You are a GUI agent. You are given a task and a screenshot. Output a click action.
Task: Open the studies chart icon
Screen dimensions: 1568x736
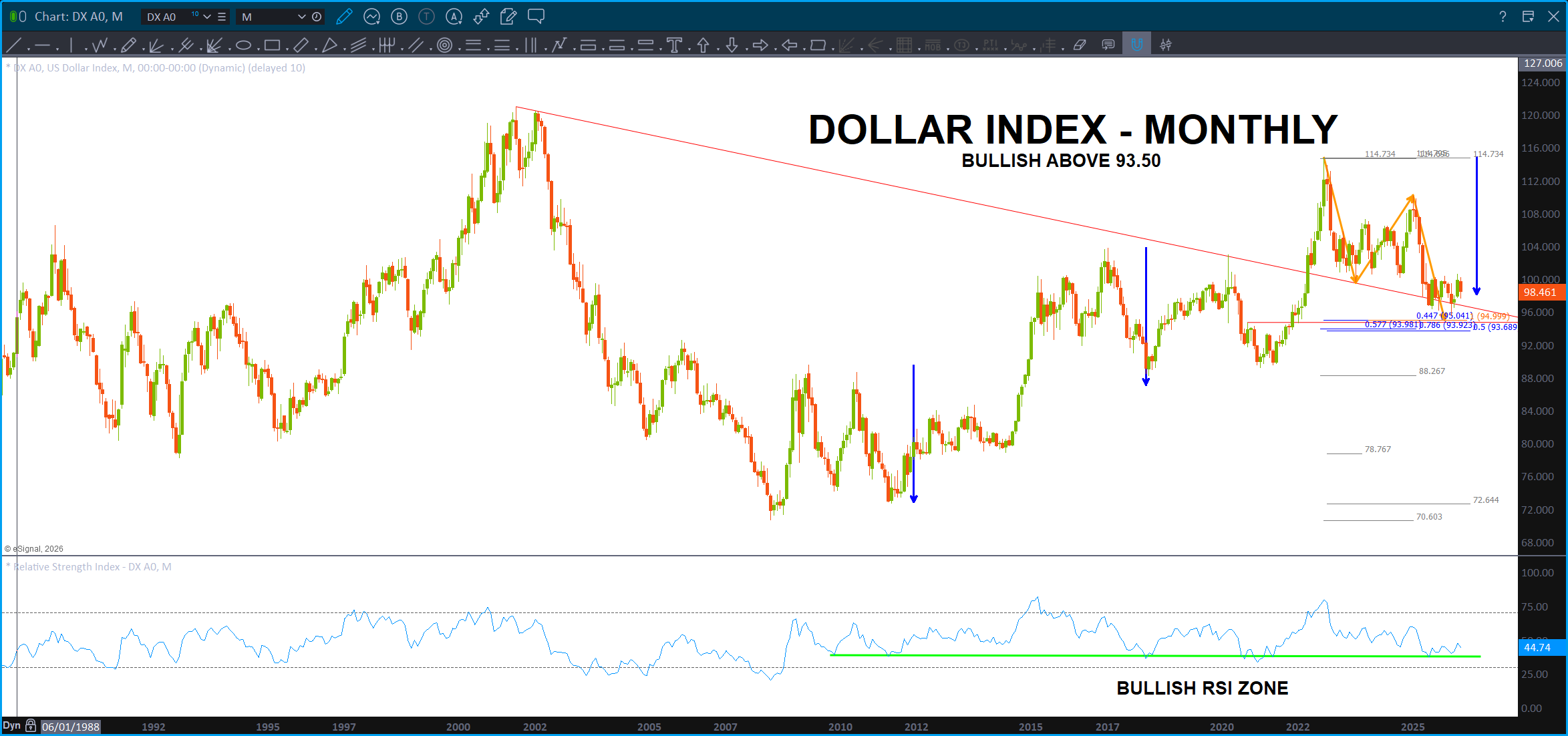371,17
